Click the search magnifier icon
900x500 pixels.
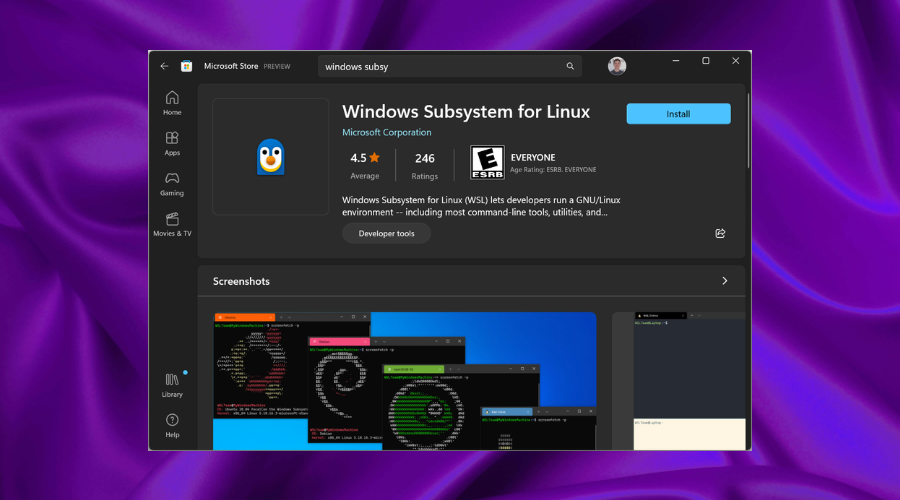tap(570, 66)
